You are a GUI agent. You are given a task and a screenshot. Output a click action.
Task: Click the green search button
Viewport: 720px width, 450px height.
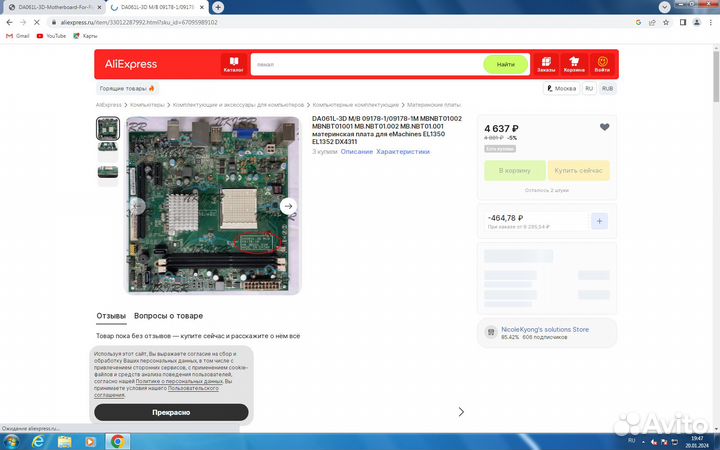(506, 64)
